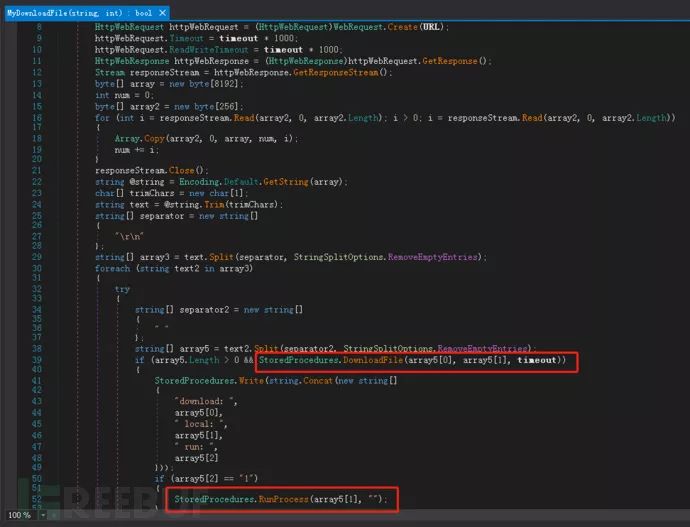Click the Concat method on line 41
The width and height of the screenshot is (690, 527).
click(318, 381)
